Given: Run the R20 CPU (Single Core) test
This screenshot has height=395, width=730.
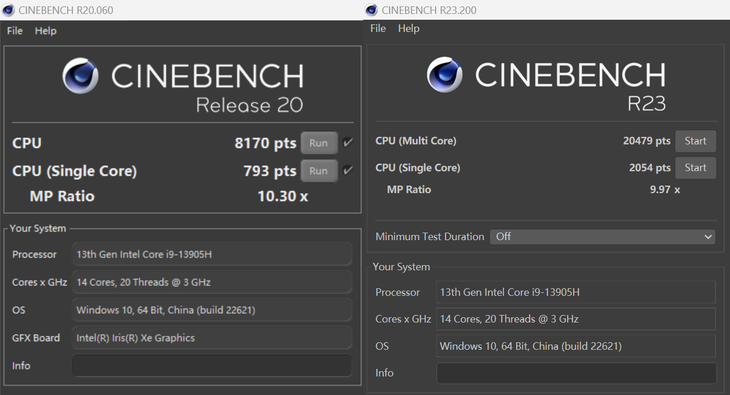Looking at the screenshot, I should pos(319,171).
